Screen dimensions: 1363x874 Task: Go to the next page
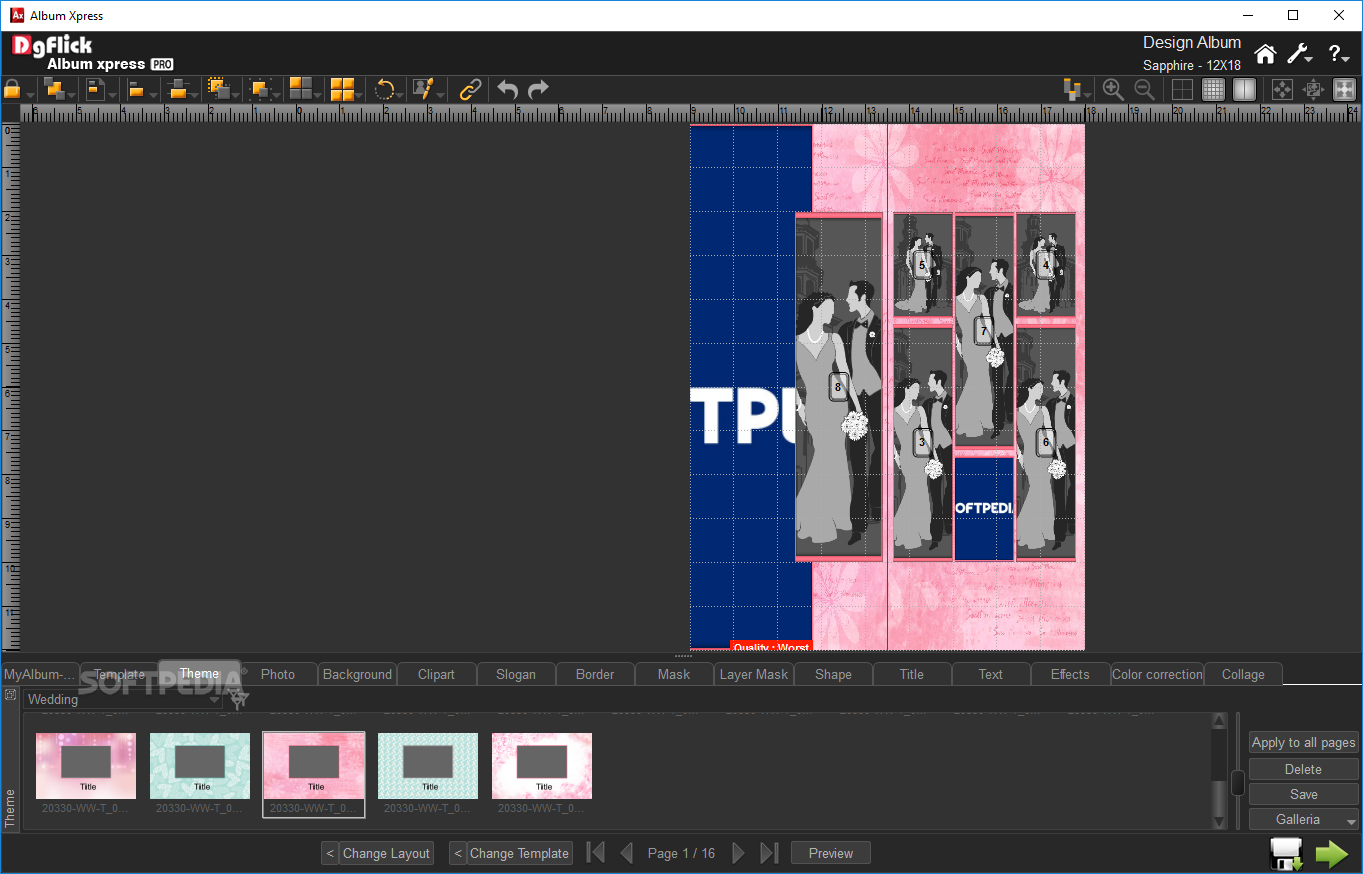(x=738, y=853)
